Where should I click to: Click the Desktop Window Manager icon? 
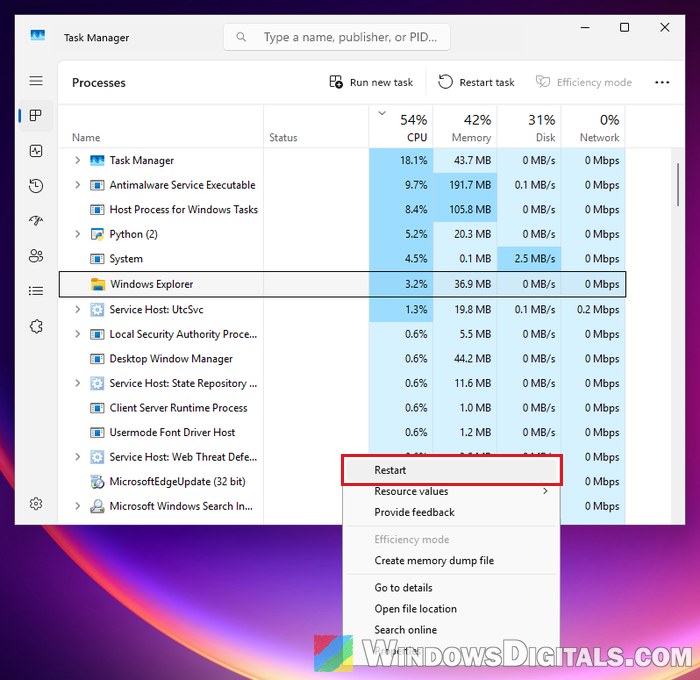[x=97, y=359]
